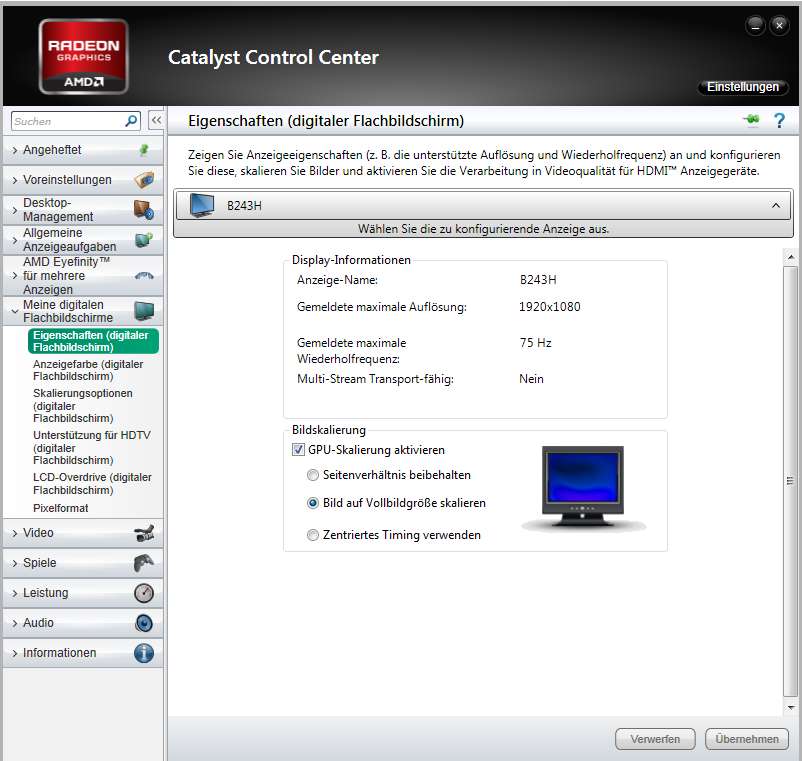Open the Pixelformat page
This screenshot has width=802, height=761.
(61, 508)
